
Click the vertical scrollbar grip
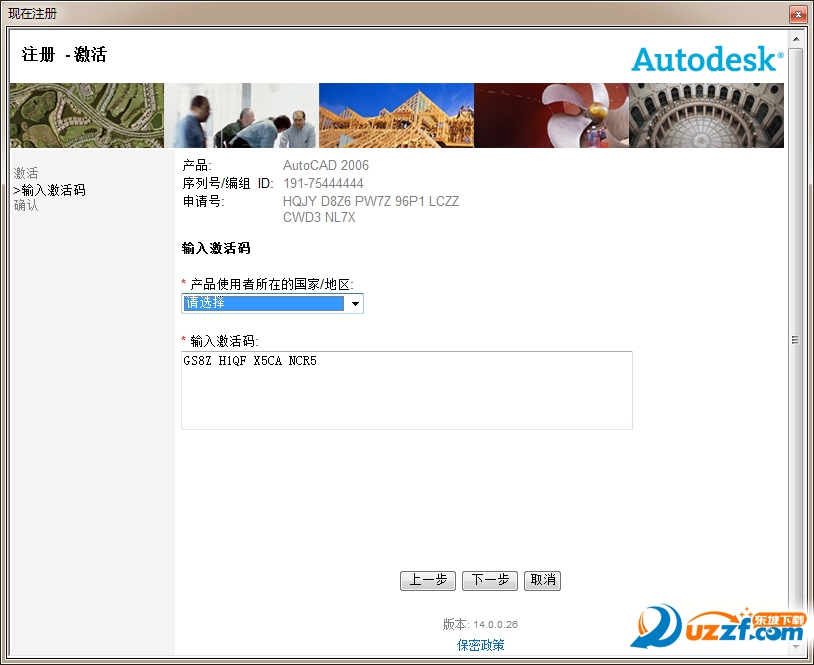click(x=795, y=340)
